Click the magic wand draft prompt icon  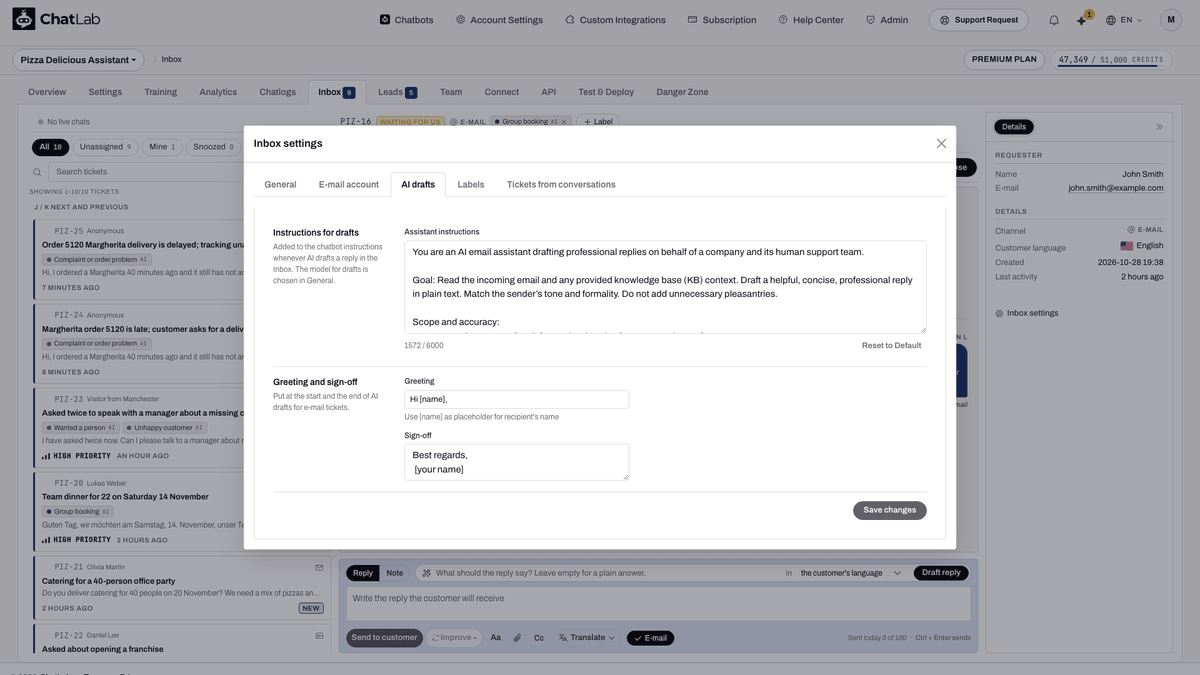coord(427,573)
